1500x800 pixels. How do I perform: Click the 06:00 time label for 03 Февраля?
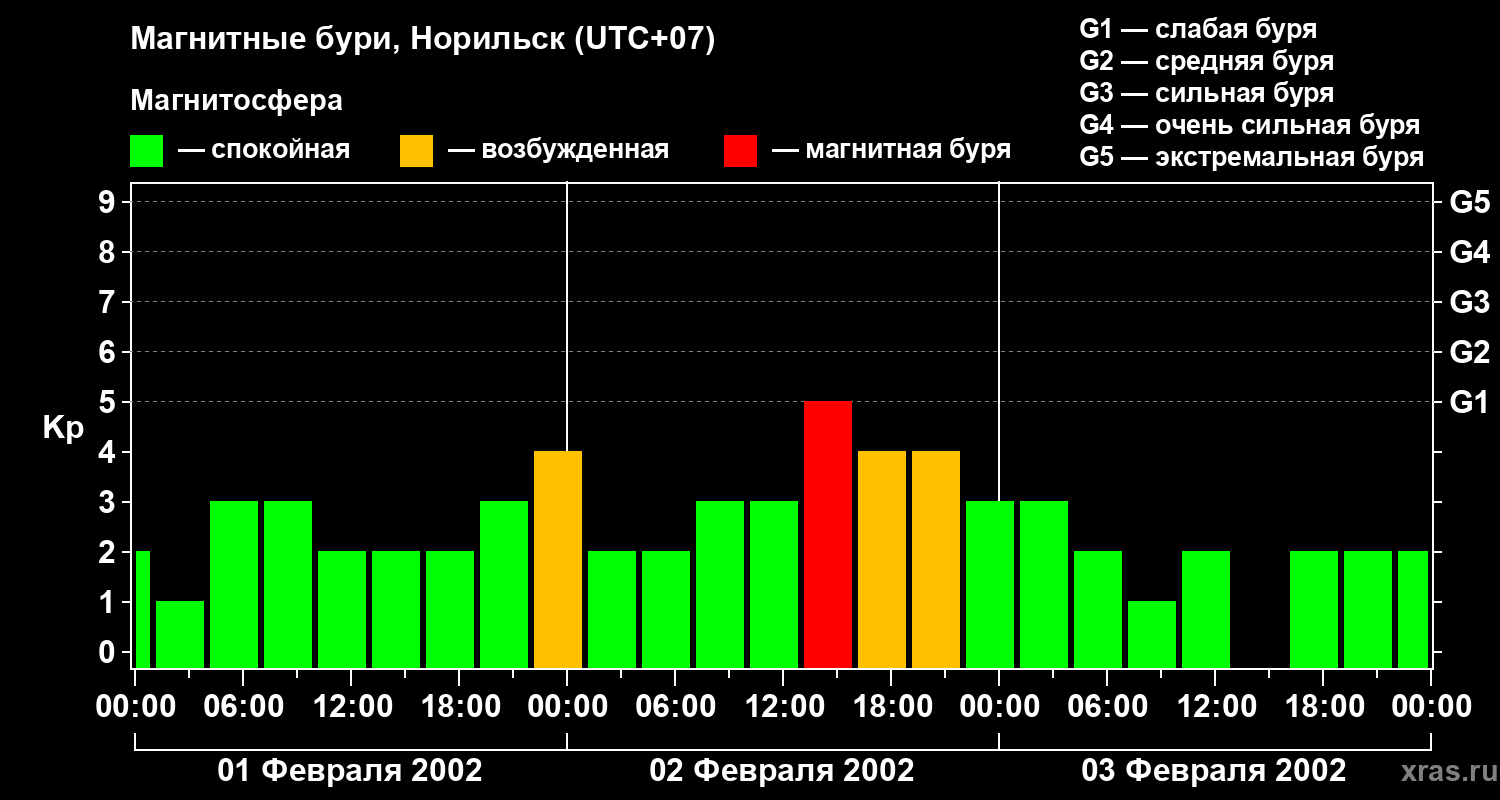[1107, 707]
